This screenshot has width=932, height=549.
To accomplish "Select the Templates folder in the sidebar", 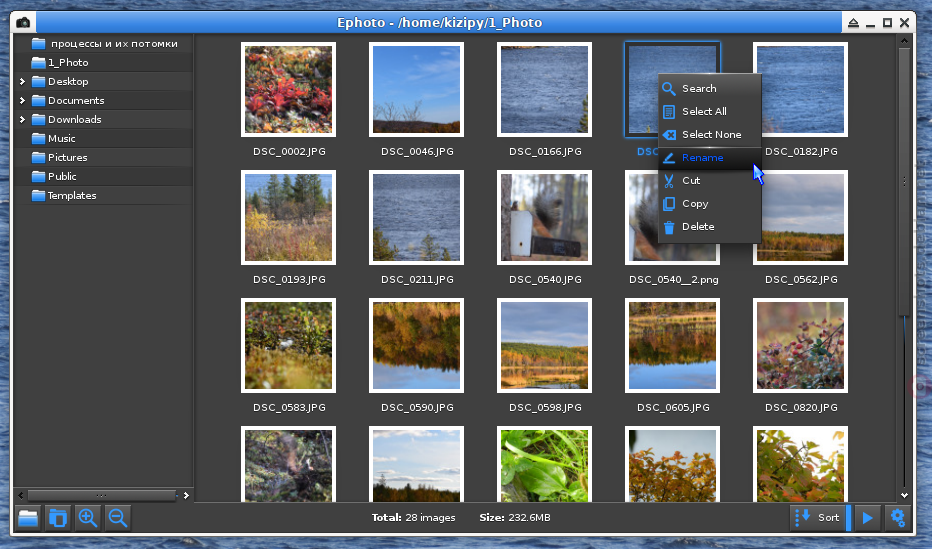I will pos(103,195).
